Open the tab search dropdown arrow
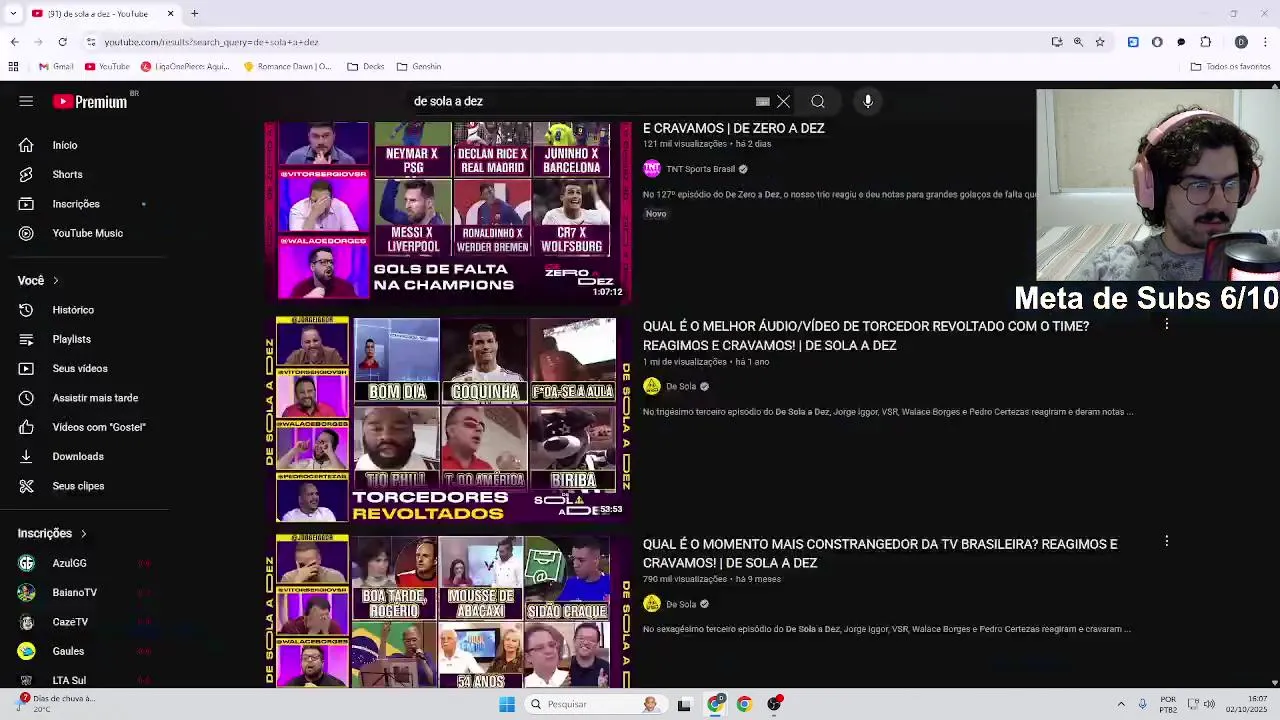Viewport: 1280px width, 720px height. 13,14
